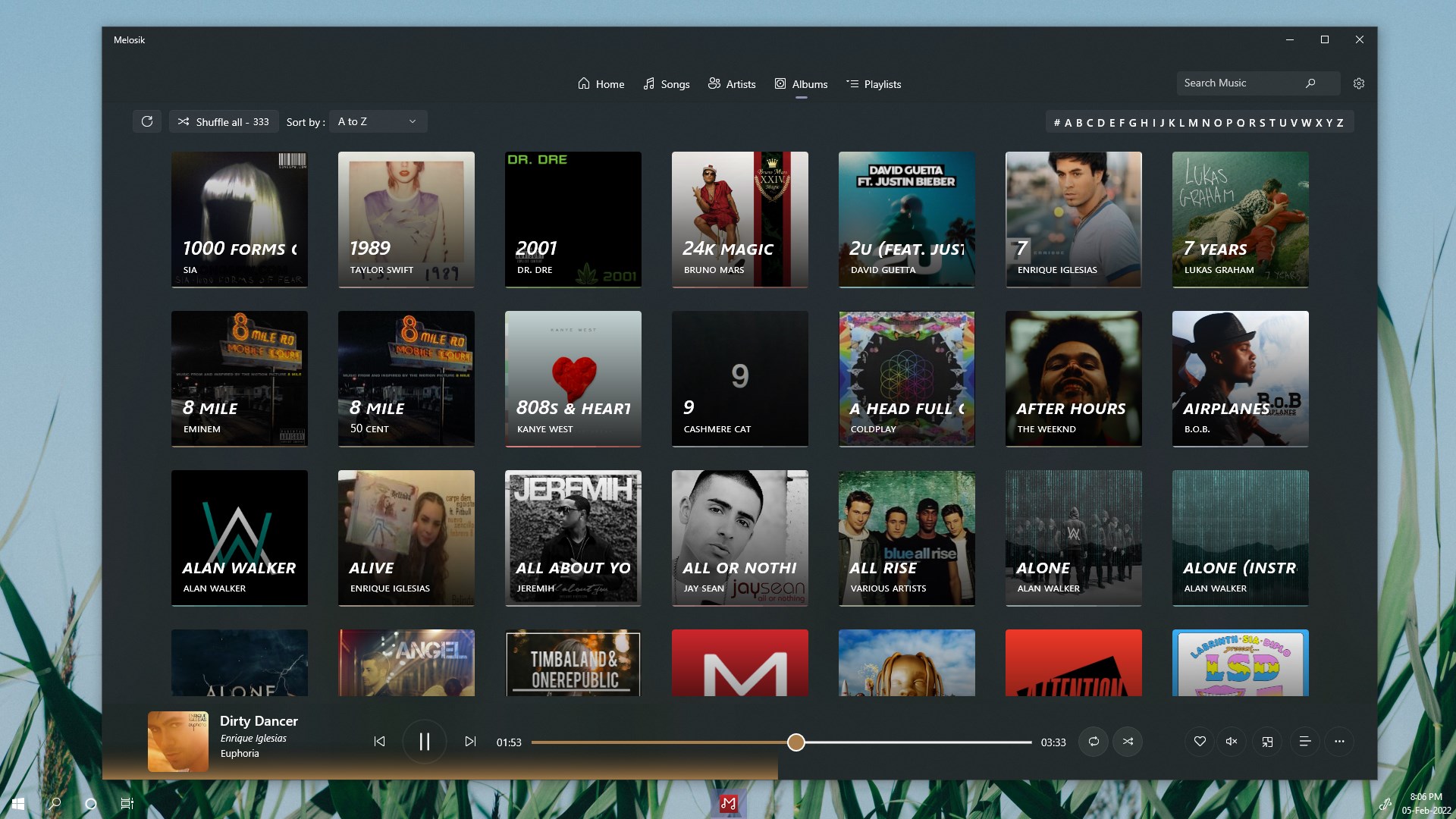Open compact mini player view
The image size is (1456, 819).
(x=1267, y=741)
